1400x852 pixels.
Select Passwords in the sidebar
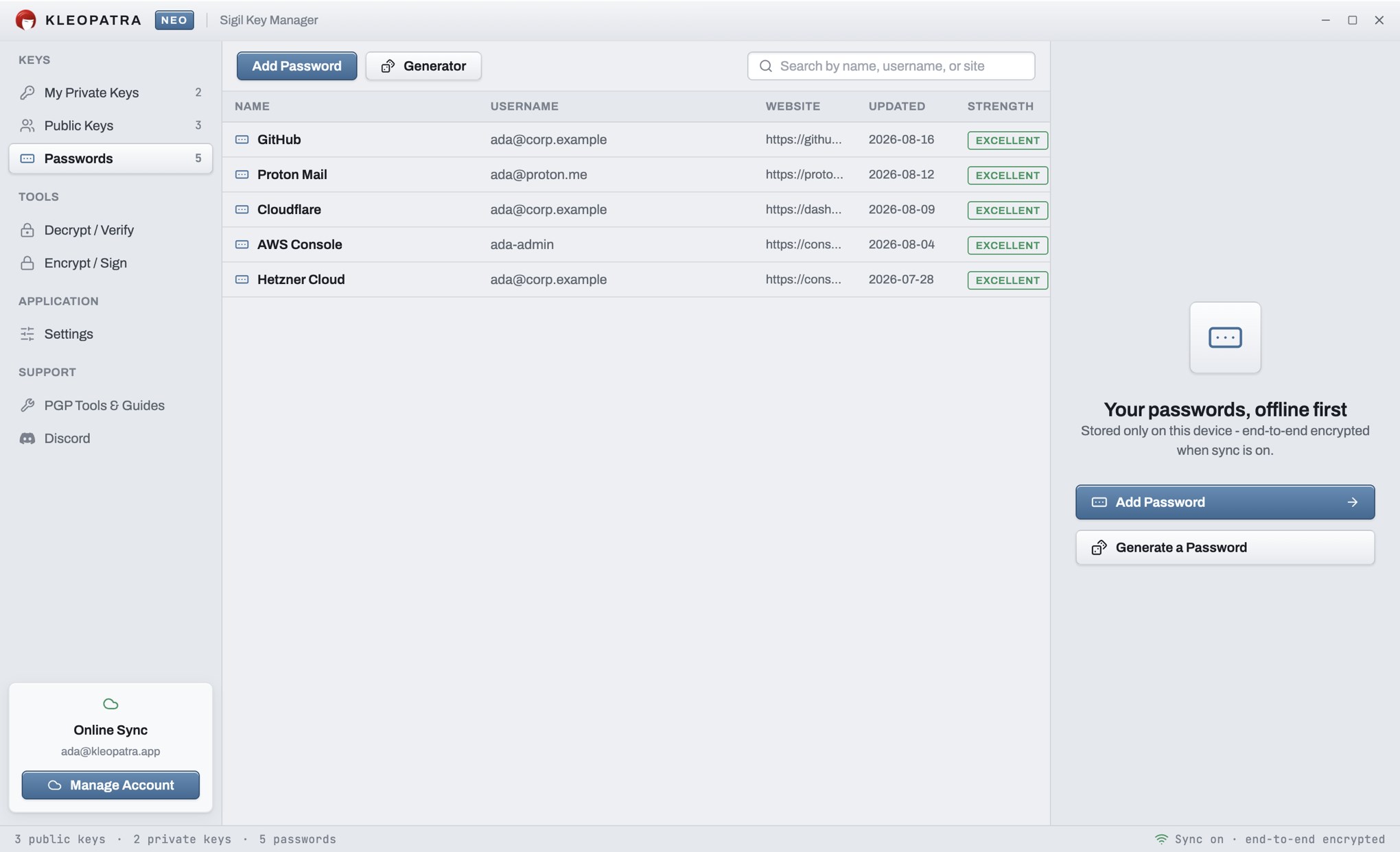click(110, 158)
